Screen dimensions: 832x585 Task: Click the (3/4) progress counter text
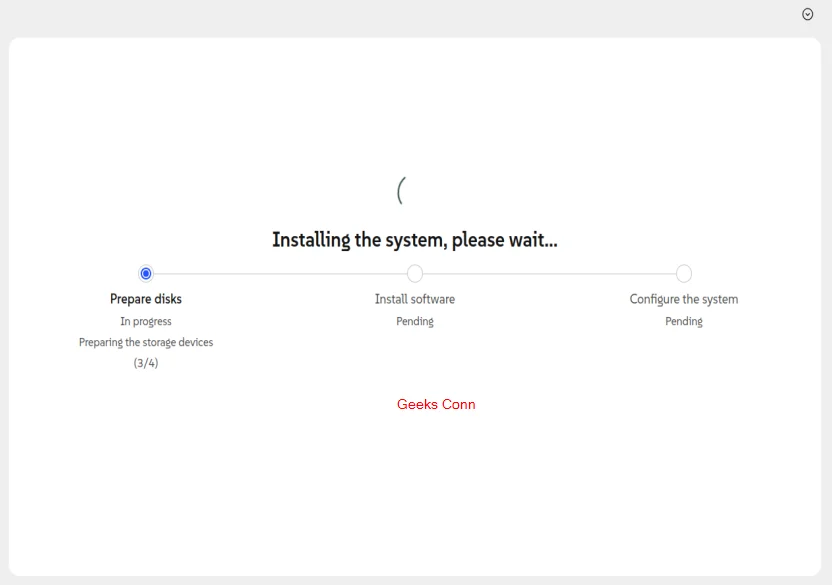pos(146,362)
